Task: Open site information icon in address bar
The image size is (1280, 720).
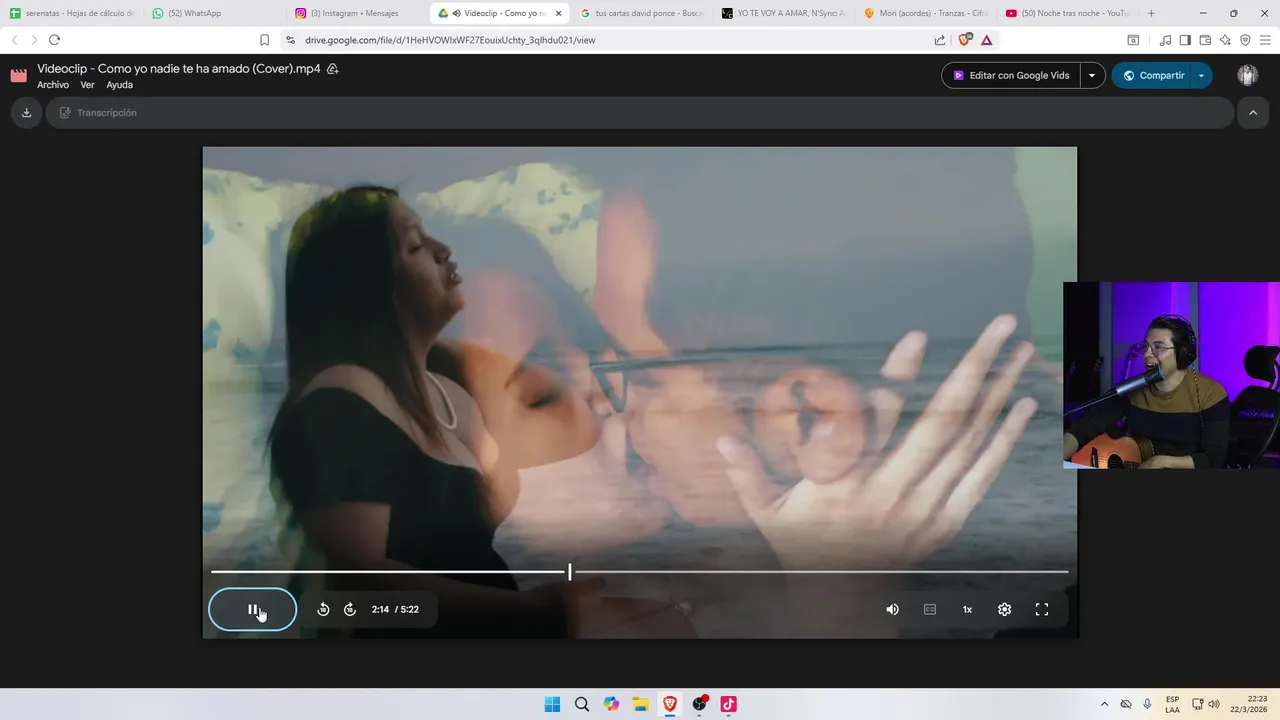Action: 290,40
